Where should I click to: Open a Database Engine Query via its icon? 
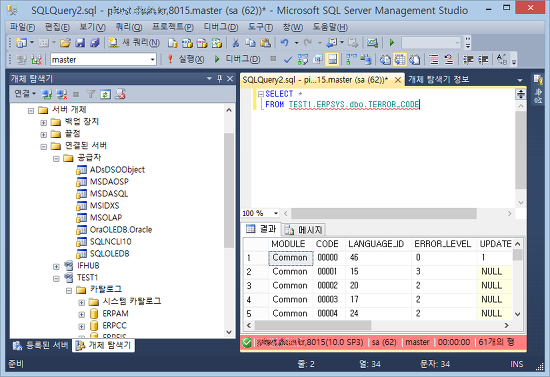[173, 43]
